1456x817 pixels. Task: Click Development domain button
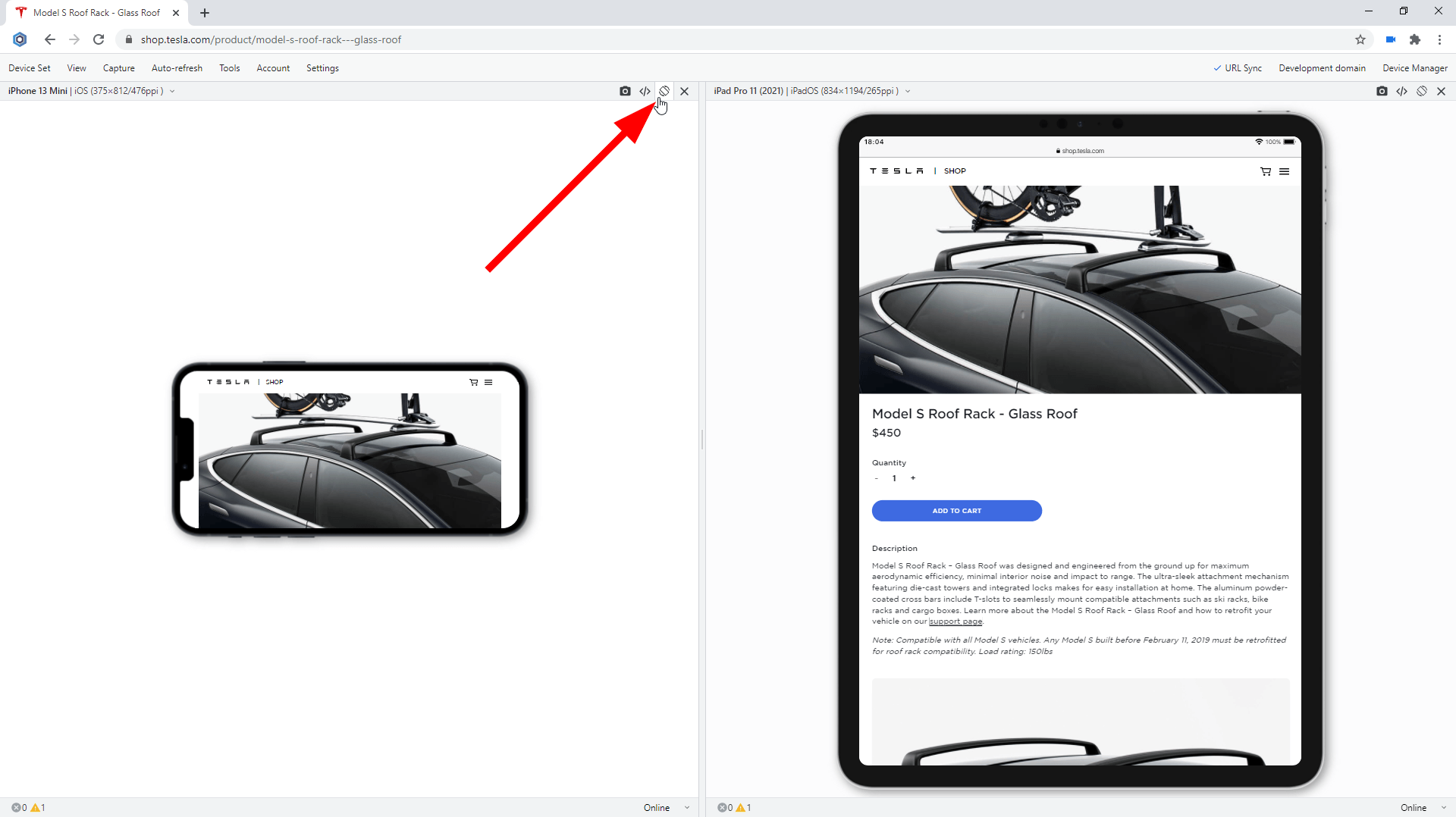pyautogui.click(x=1322, y=68)
